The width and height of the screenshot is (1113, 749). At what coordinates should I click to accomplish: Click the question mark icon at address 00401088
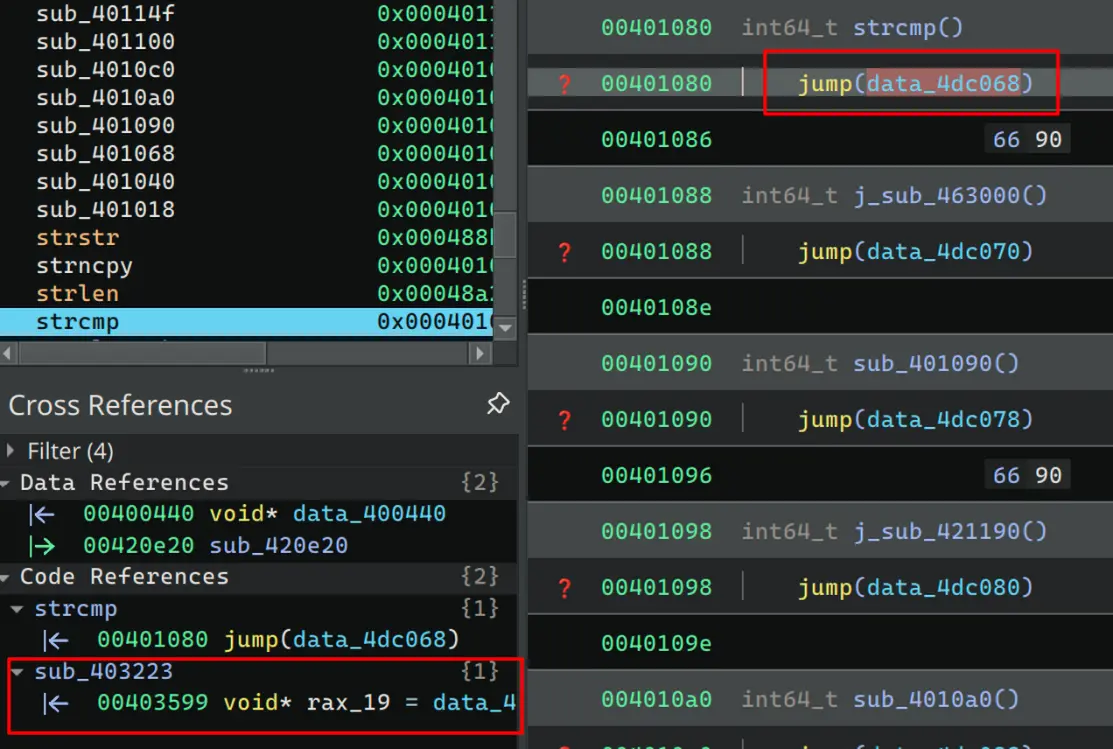(564, 252)
